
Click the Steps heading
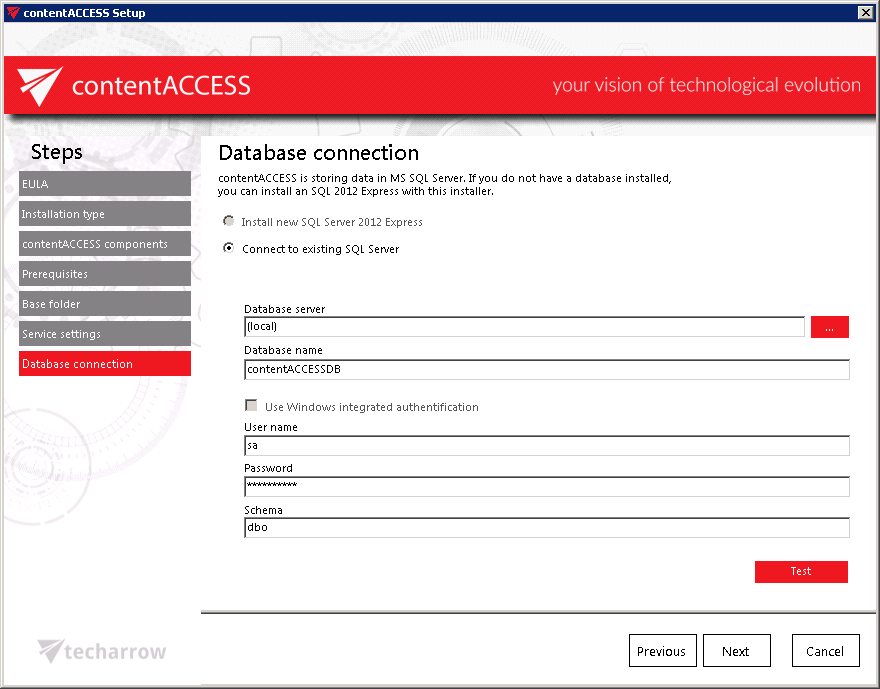point(57,152)
